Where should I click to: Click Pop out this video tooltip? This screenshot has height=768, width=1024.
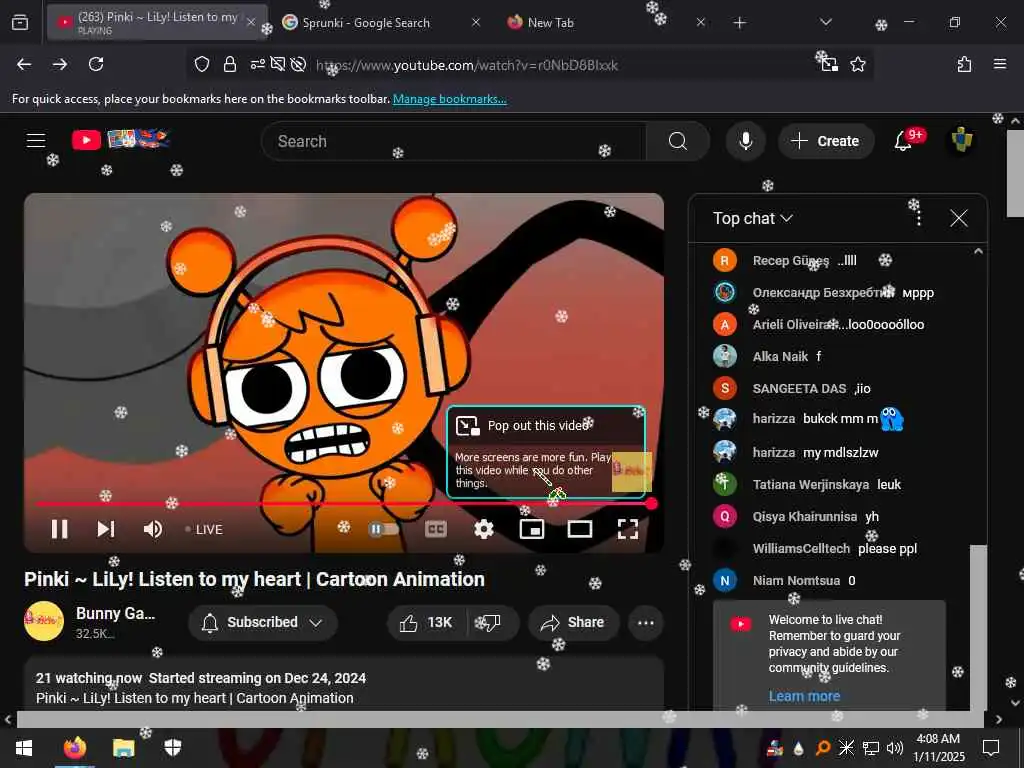coord(546,452)
